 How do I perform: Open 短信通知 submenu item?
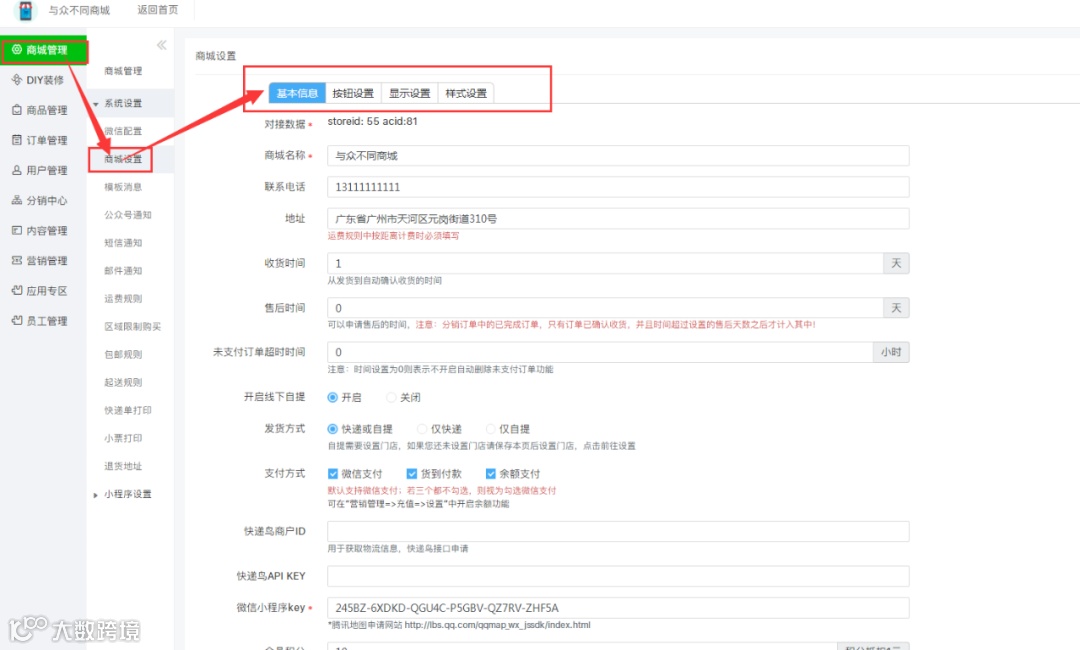pyautogui.click(x=123, y=243)
